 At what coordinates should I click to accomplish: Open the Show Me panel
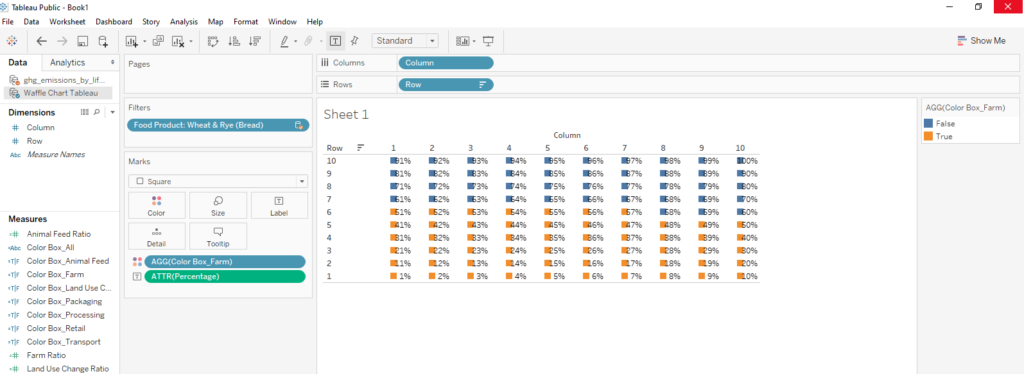[x=982, y=40]
